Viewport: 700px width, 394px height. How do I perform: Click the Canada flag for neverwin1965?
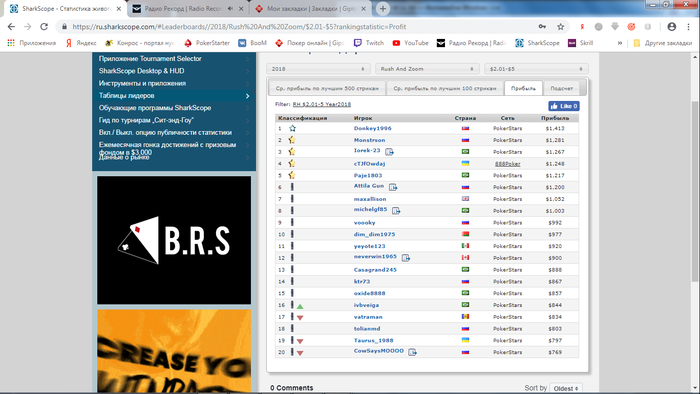465,257
